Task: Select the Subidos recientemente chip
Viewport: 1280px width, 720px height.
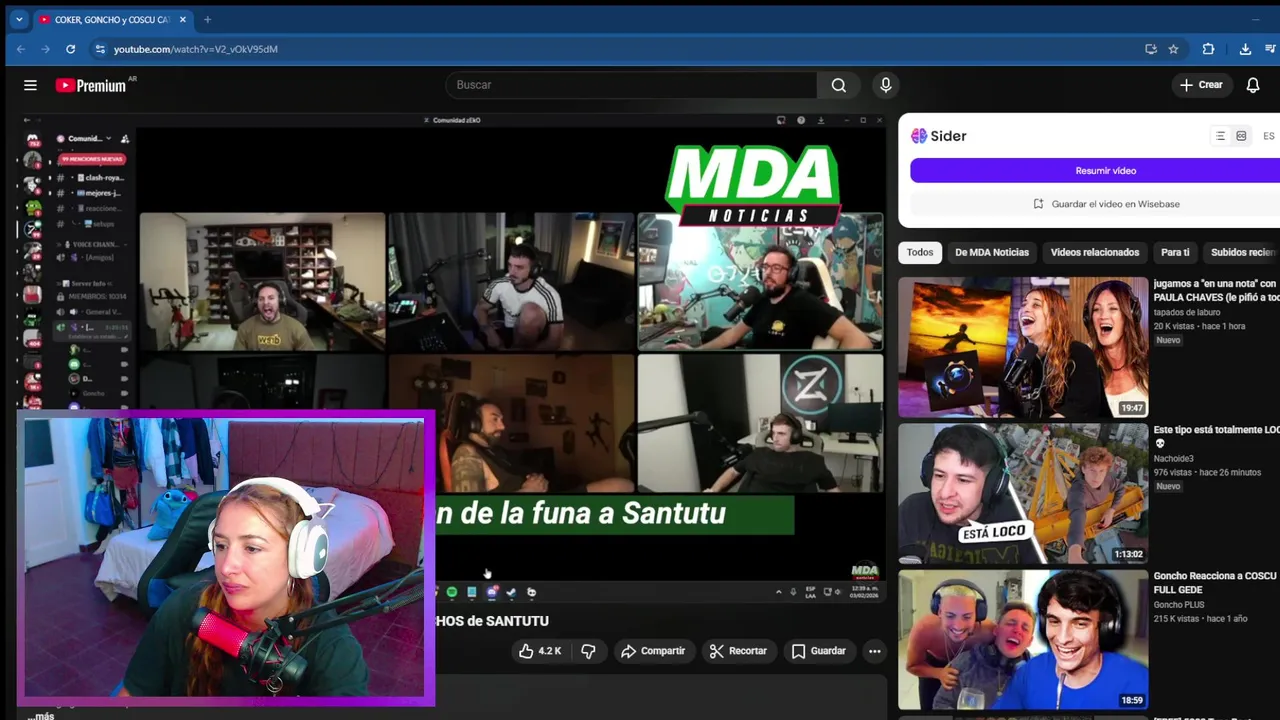Action: click(x=1242, y=252)
